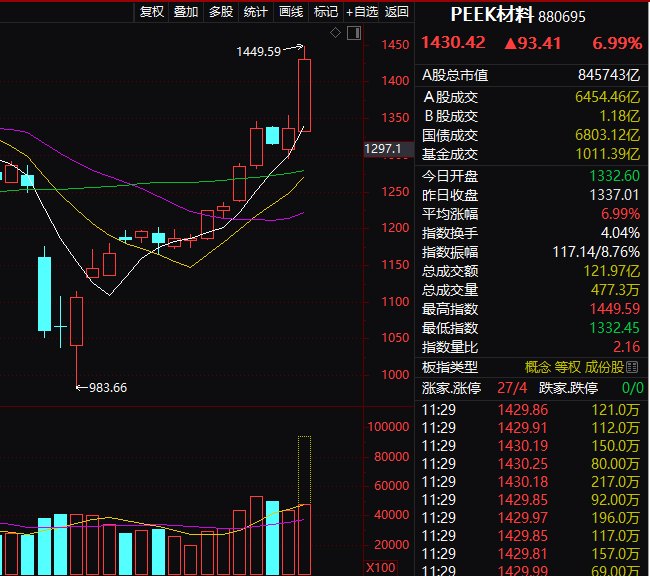Select the 成份股 link
Viewport: 650px width, 576px height.
[604, 367]
